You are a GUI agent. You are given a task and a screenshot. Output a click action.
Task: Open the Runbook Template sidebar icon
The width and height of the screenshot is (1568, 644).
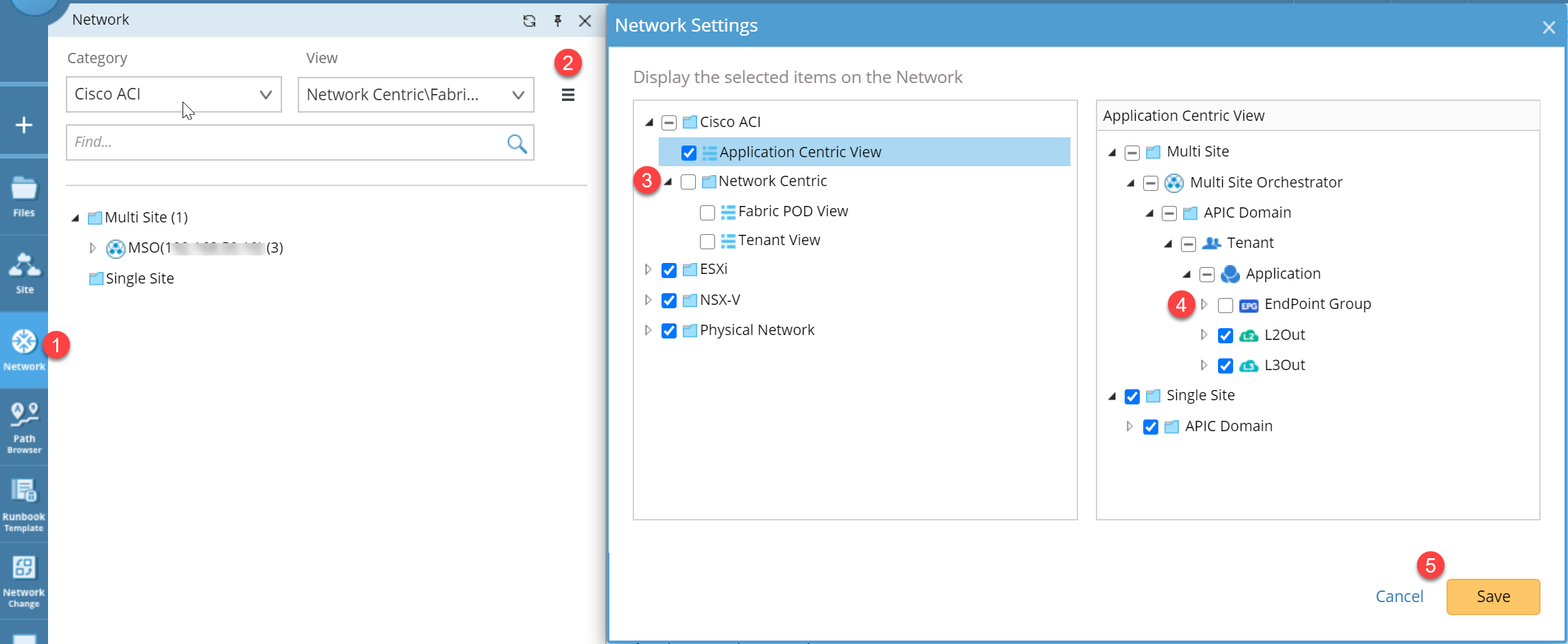pos(24,505)
